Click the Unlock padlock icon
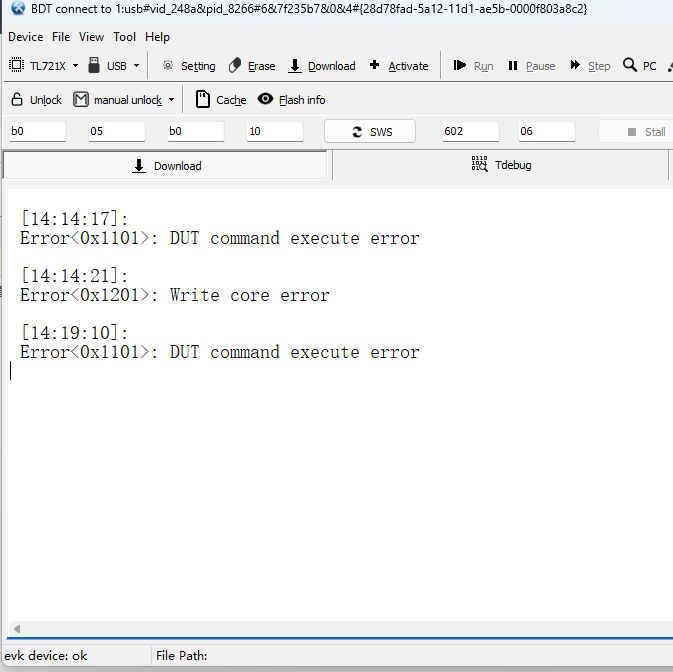The height and width of the screenshot is (672, 673). 17,100
